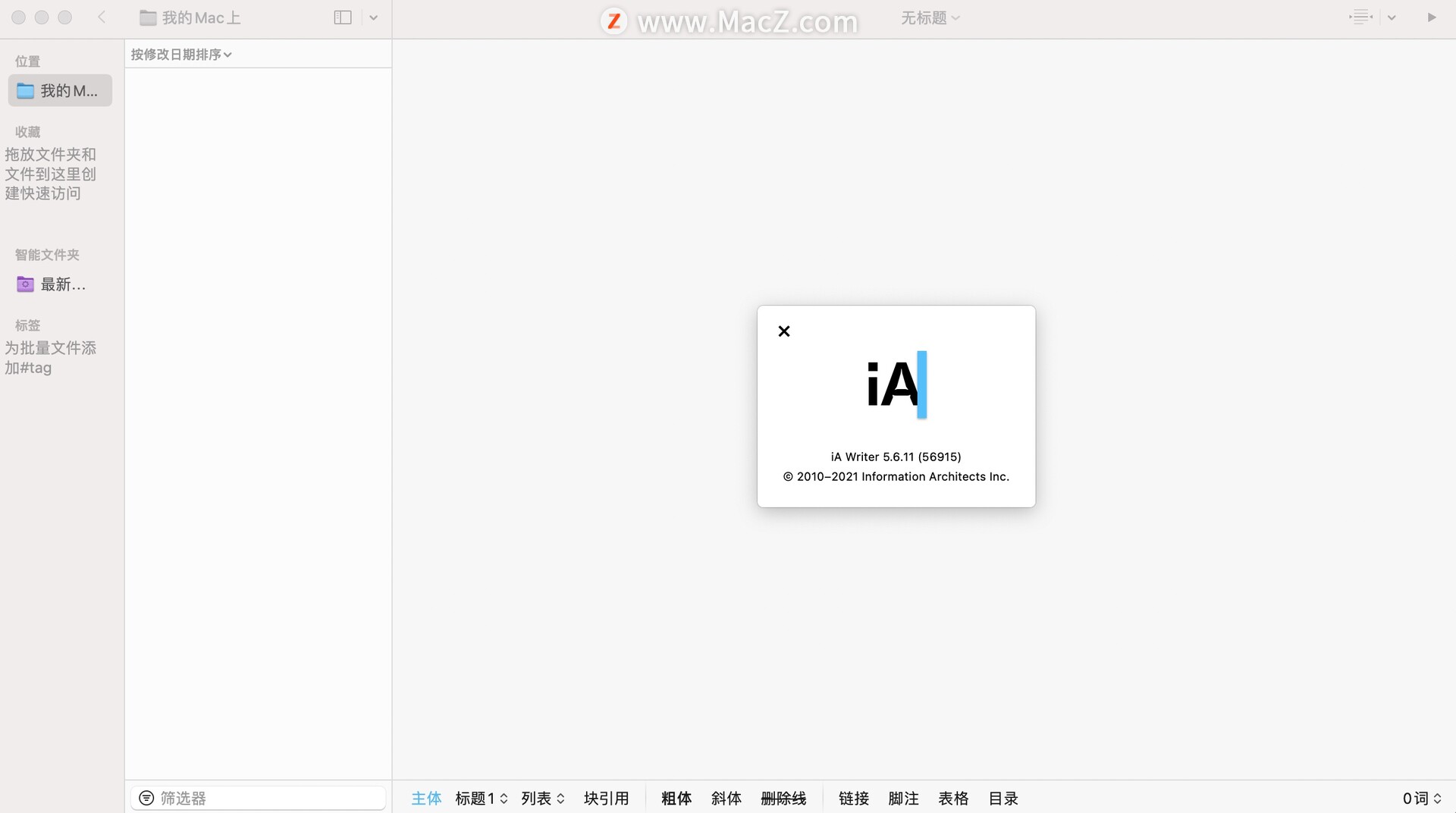Open the dropdown next to focus mode icon
The width and height of the screenshot is (1456, 813).
pos(1392,17)
